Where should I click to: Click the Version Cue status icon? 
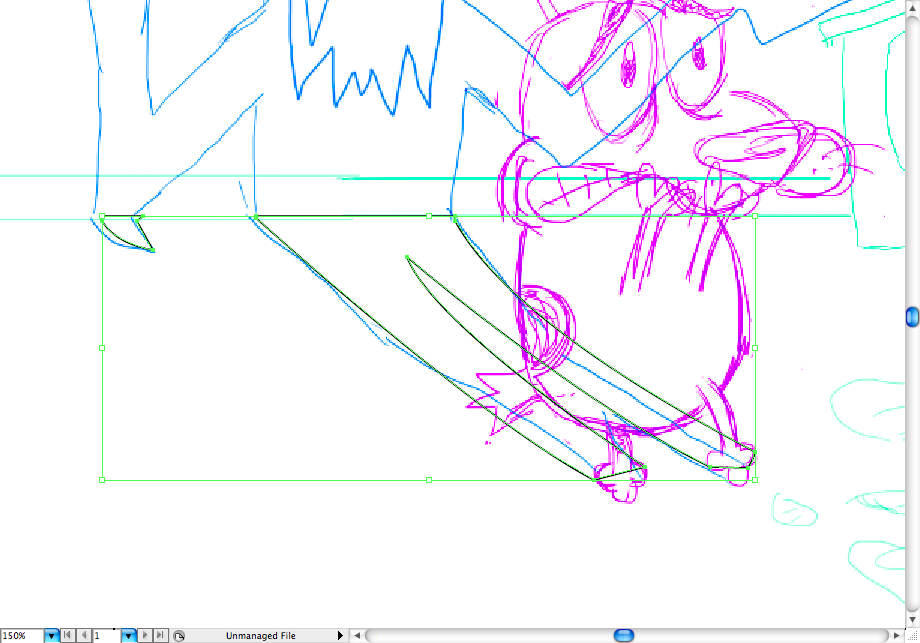click(179, 635)
